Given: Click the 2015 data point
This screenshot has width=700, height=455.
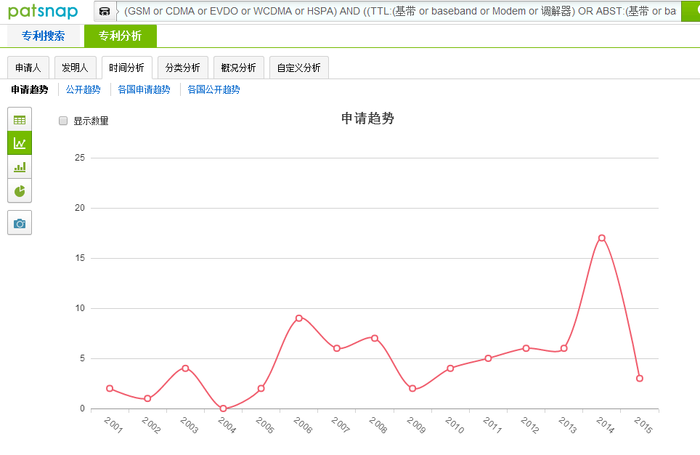Looking at the screenshot, I should pos(639,378).
